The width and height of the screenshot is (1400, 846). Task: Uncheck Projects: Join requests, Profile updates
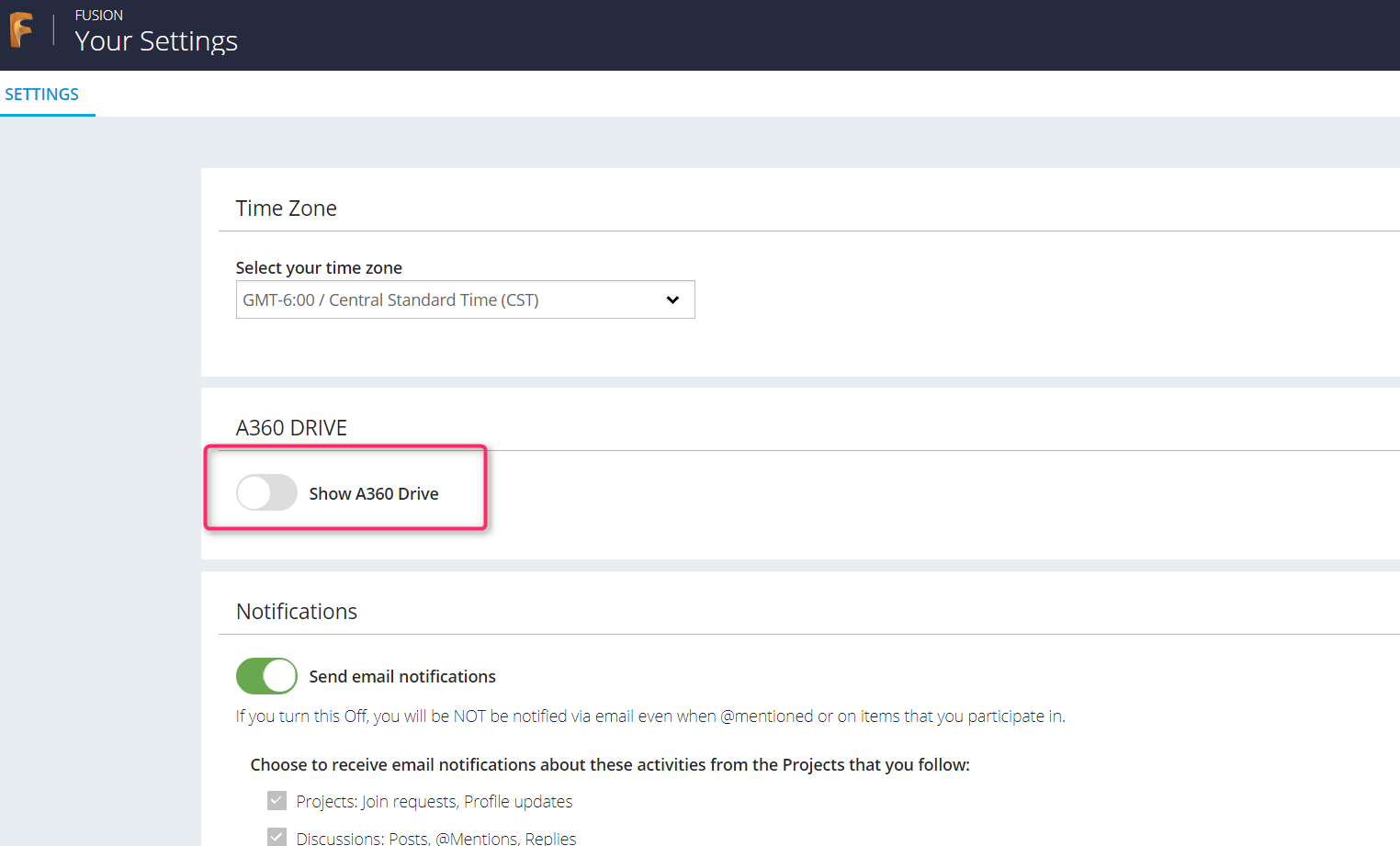pos(277,801)
